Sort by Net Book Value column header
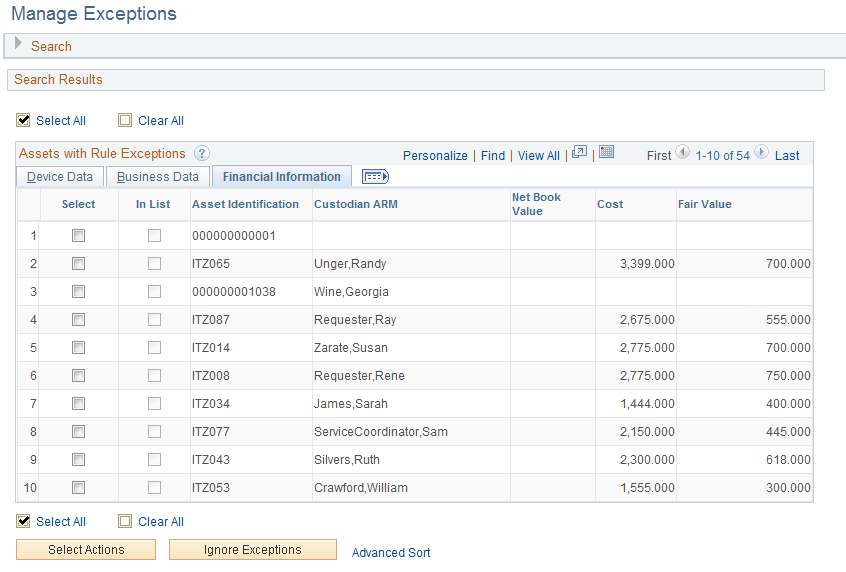The height and width of the screenshot is (572, 846). coord(536,204)
